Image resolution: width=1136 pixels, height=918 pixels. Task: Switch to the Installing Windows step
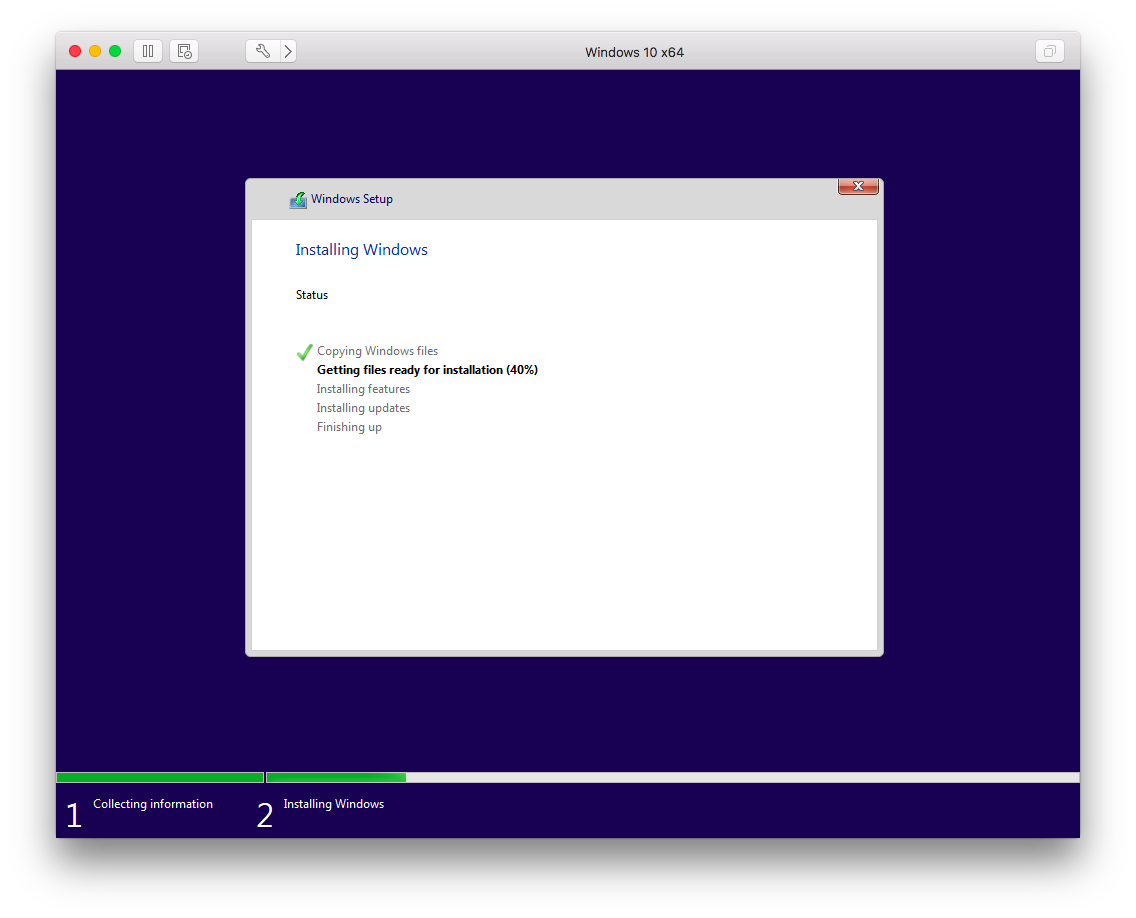(333, 804)
